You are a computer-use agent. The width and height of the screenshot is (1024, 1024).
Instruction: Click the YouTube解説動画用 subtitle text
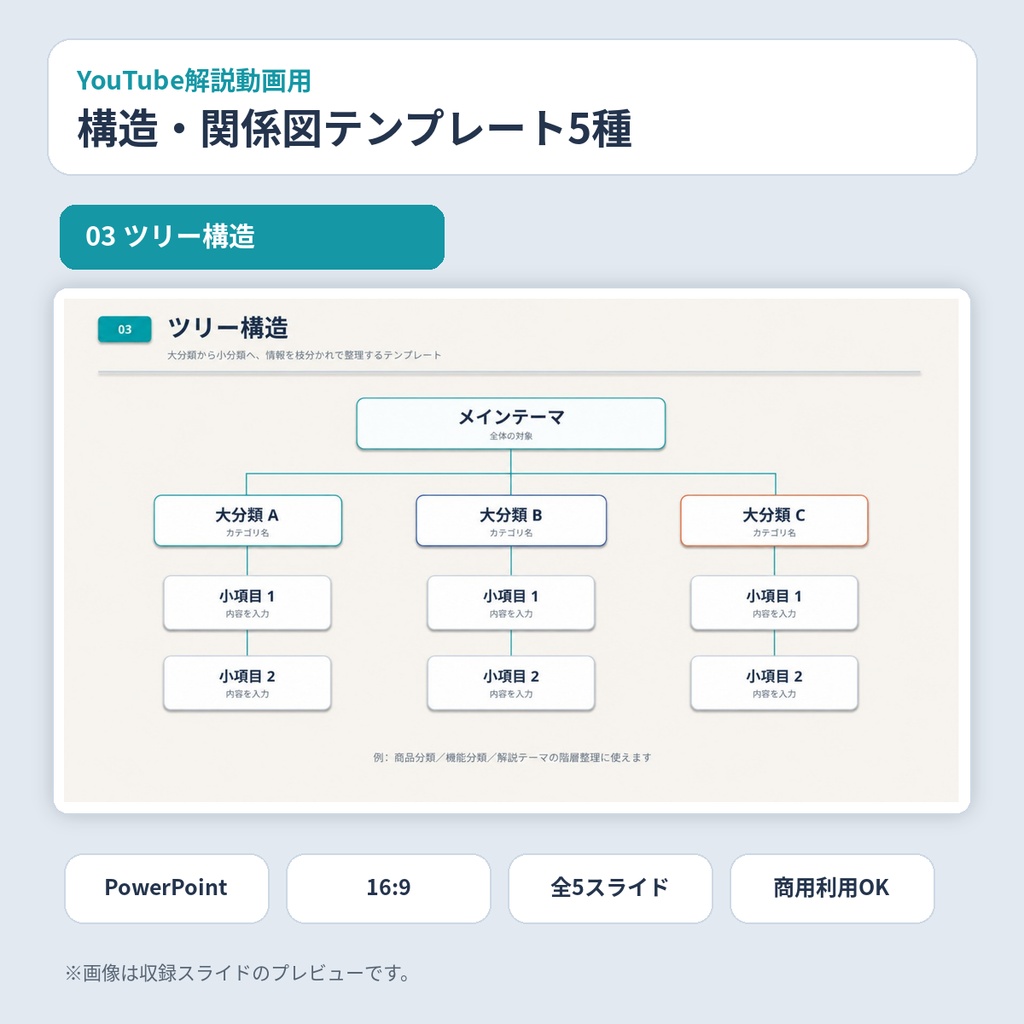pyautogui.click(x=194, y=80)
